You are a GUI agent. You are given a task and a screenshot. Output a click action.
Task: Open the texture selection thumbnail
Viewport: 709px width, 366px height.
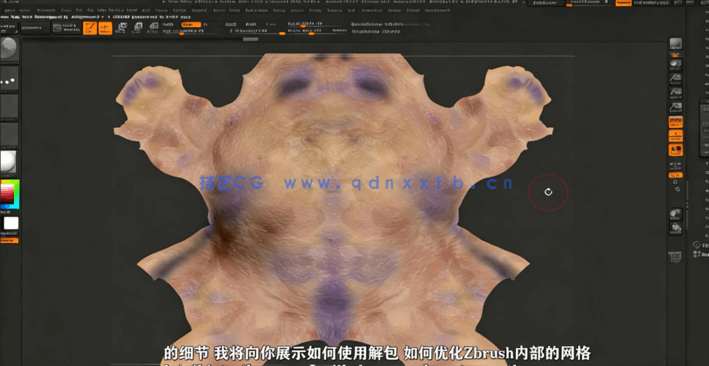click(x=9, y=134)
